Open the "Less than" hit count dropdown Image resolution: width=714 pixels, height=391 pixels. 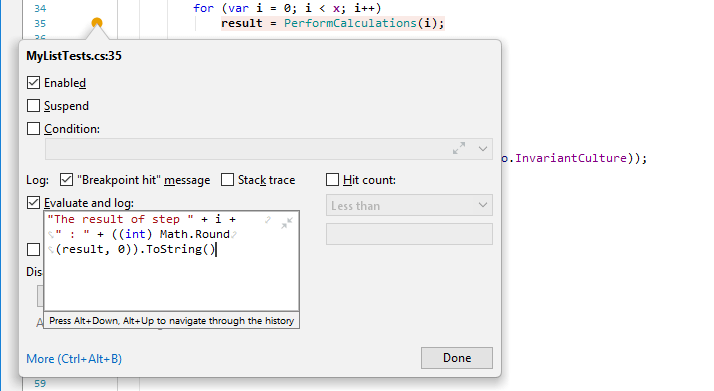point(409,205)
